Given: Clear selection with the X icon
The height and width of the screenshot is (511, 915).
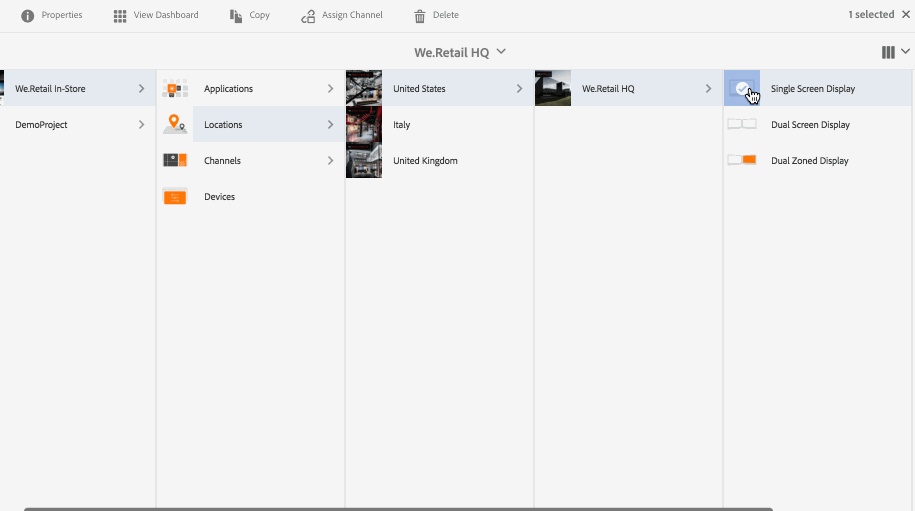Looking at the screenshot, I should pyautogui.click(x=906, y=15).
